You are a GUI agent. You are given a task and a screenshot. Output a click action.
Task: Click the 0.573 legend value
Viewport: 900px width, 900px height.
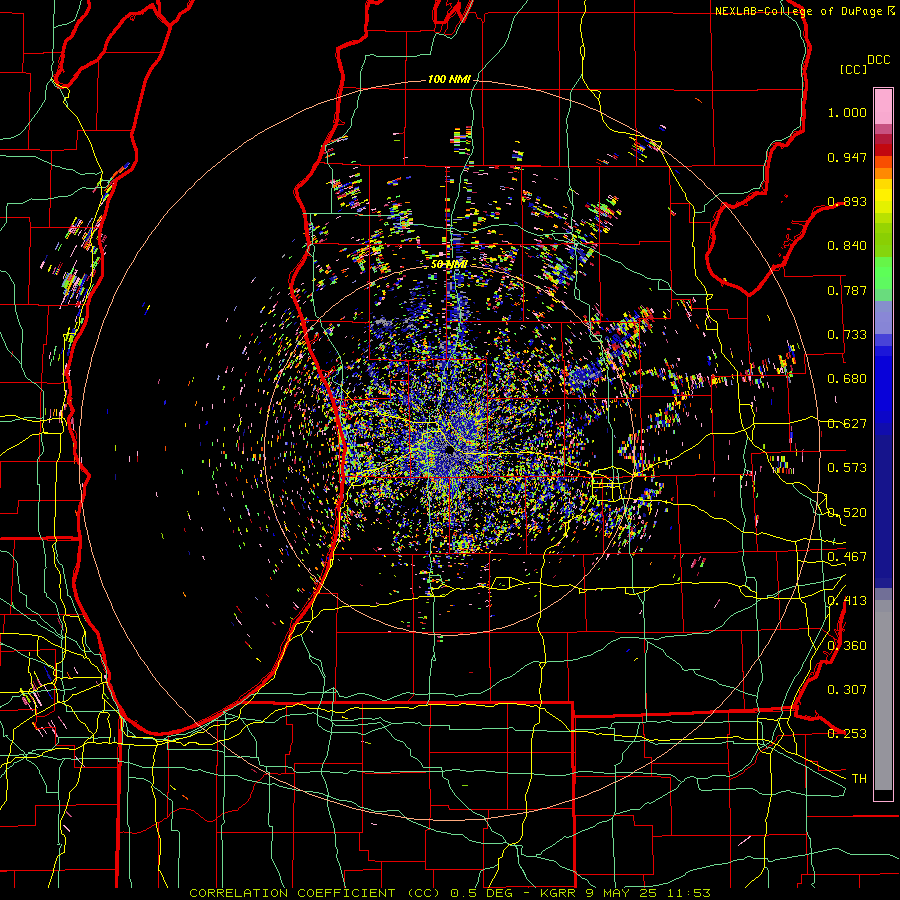tap(847, 468)
